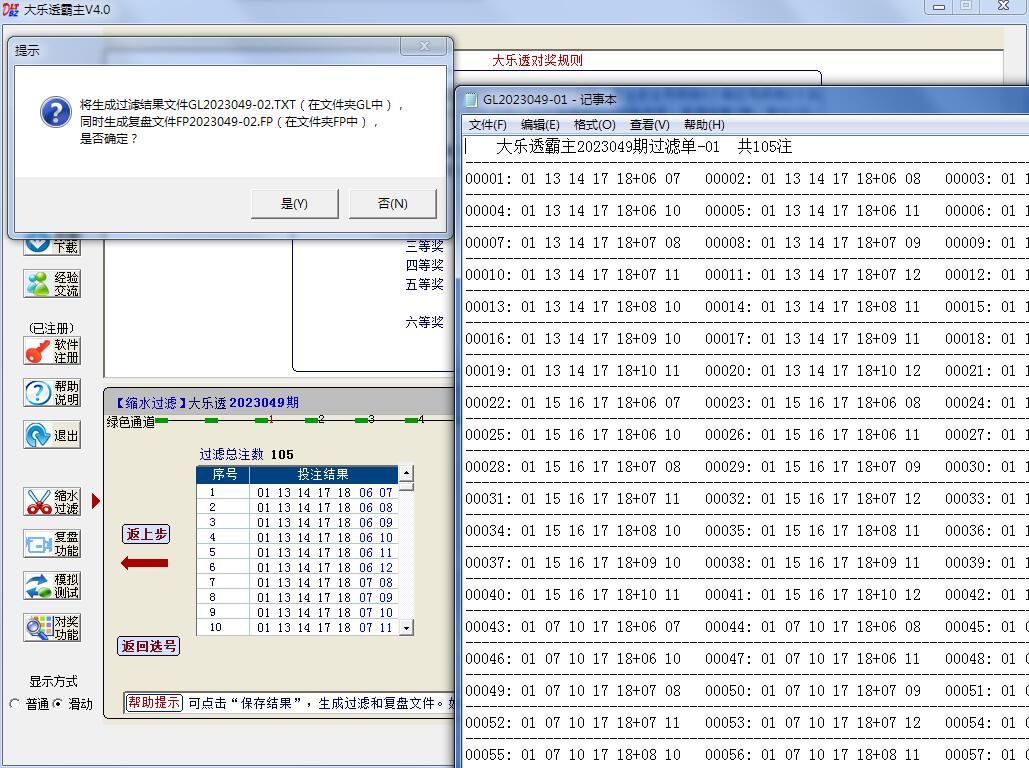Open the 查看(V) menu in Notepad

tap(649, 125)
